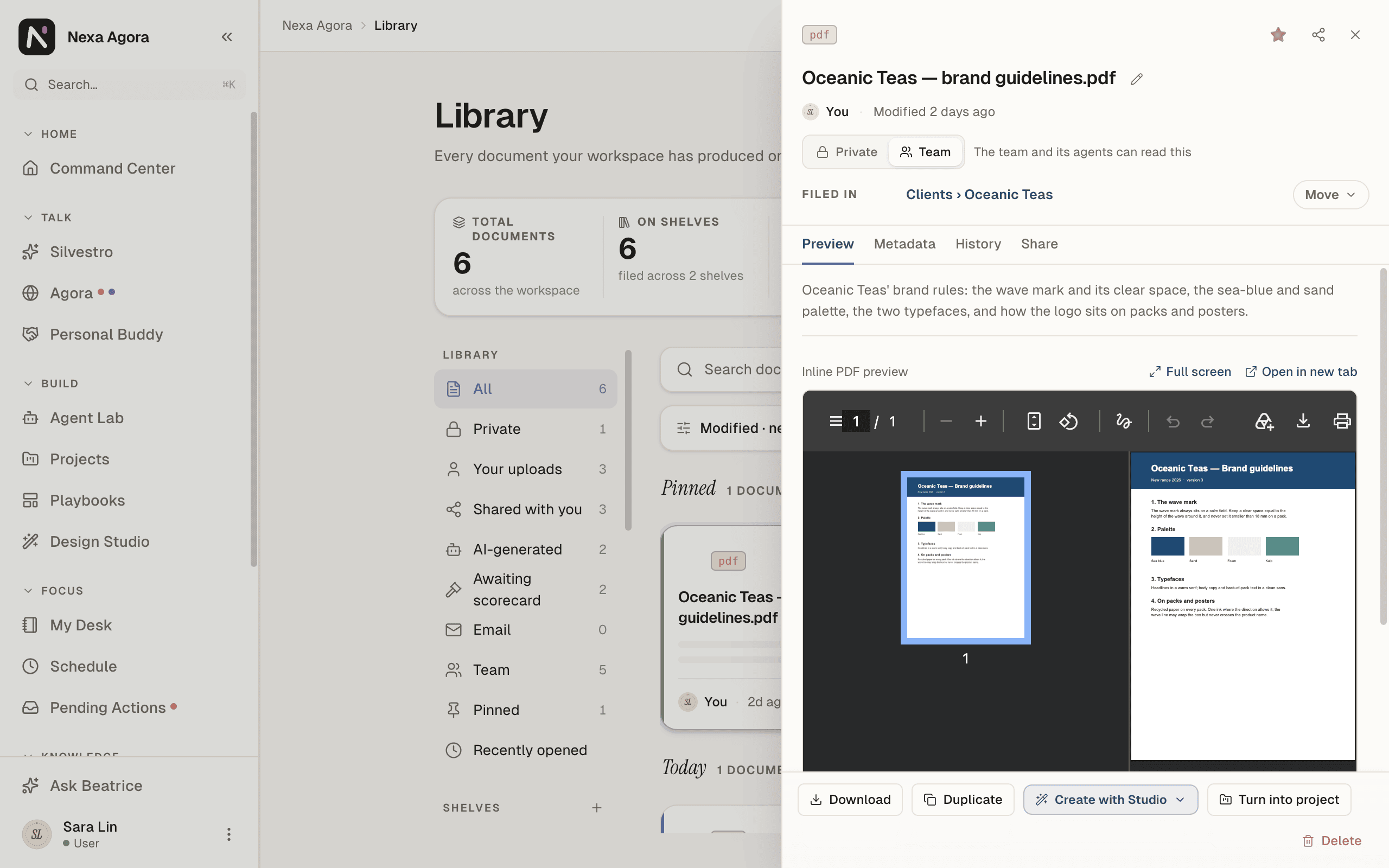This screenshot has width=1389, height=868.
Task: Open the History tab
Action: click(978, 244)
